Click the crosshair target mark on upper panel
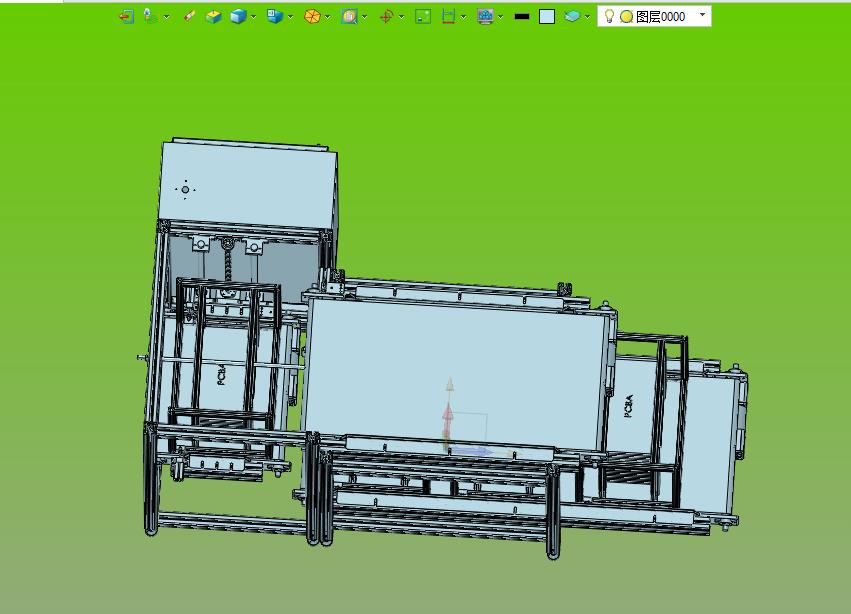The width and height of the screenshot is (851, 614). coord(185,189)
